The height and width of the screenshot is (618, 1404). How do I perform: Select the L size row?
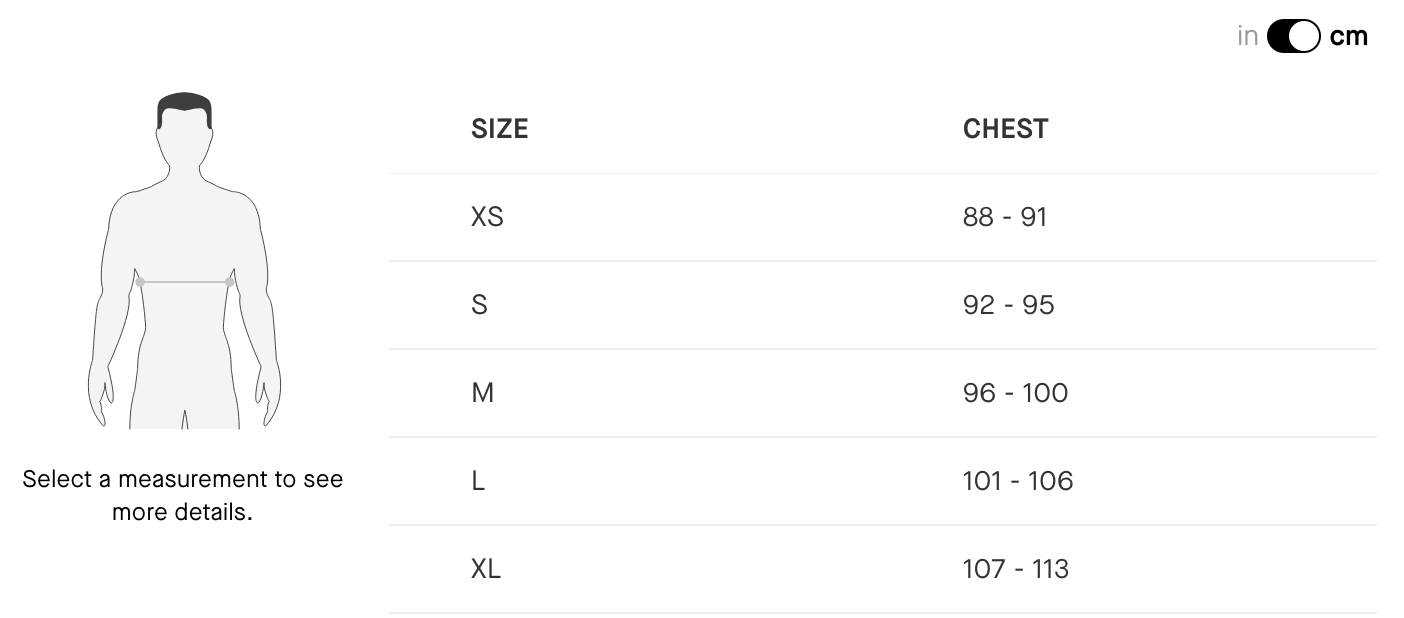point(883,481)
